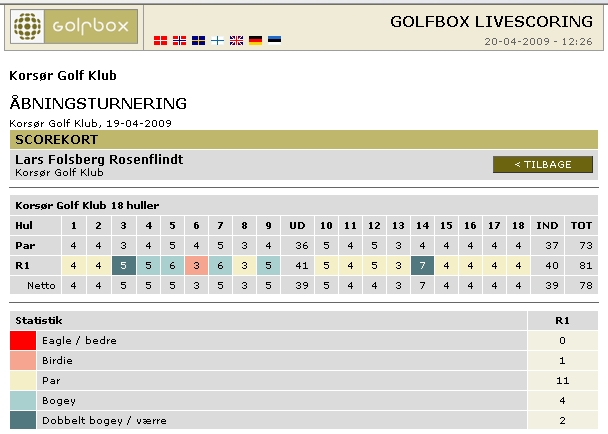
Task: Click the dark Dobbelt bogey swatch
Action: tap(23, 420)
